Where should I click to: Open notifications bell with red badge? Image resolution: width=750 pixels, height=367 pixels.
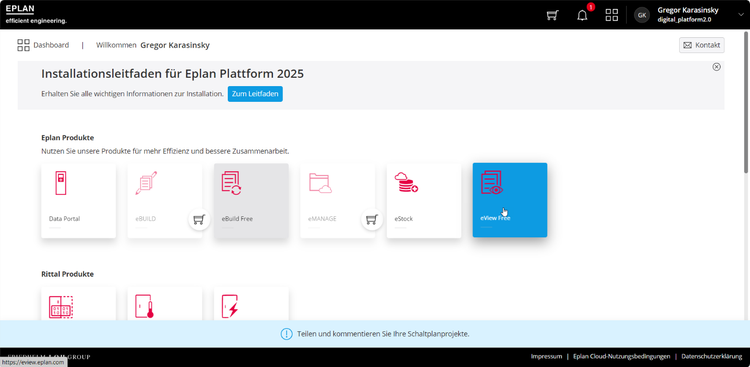point(582,15)
